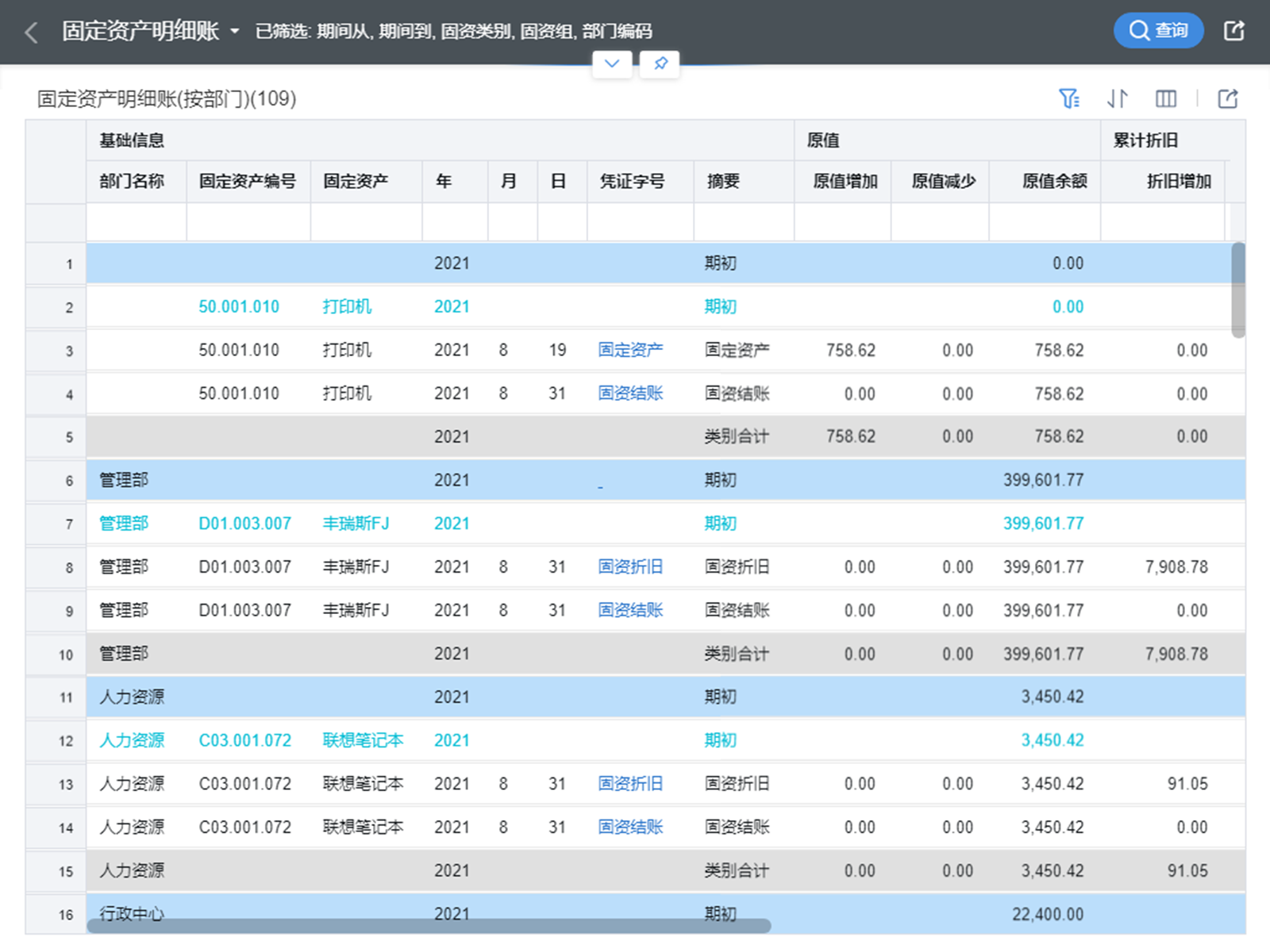
Task: Click the 凭证字号 column header
Action: (x=641, y=182)
